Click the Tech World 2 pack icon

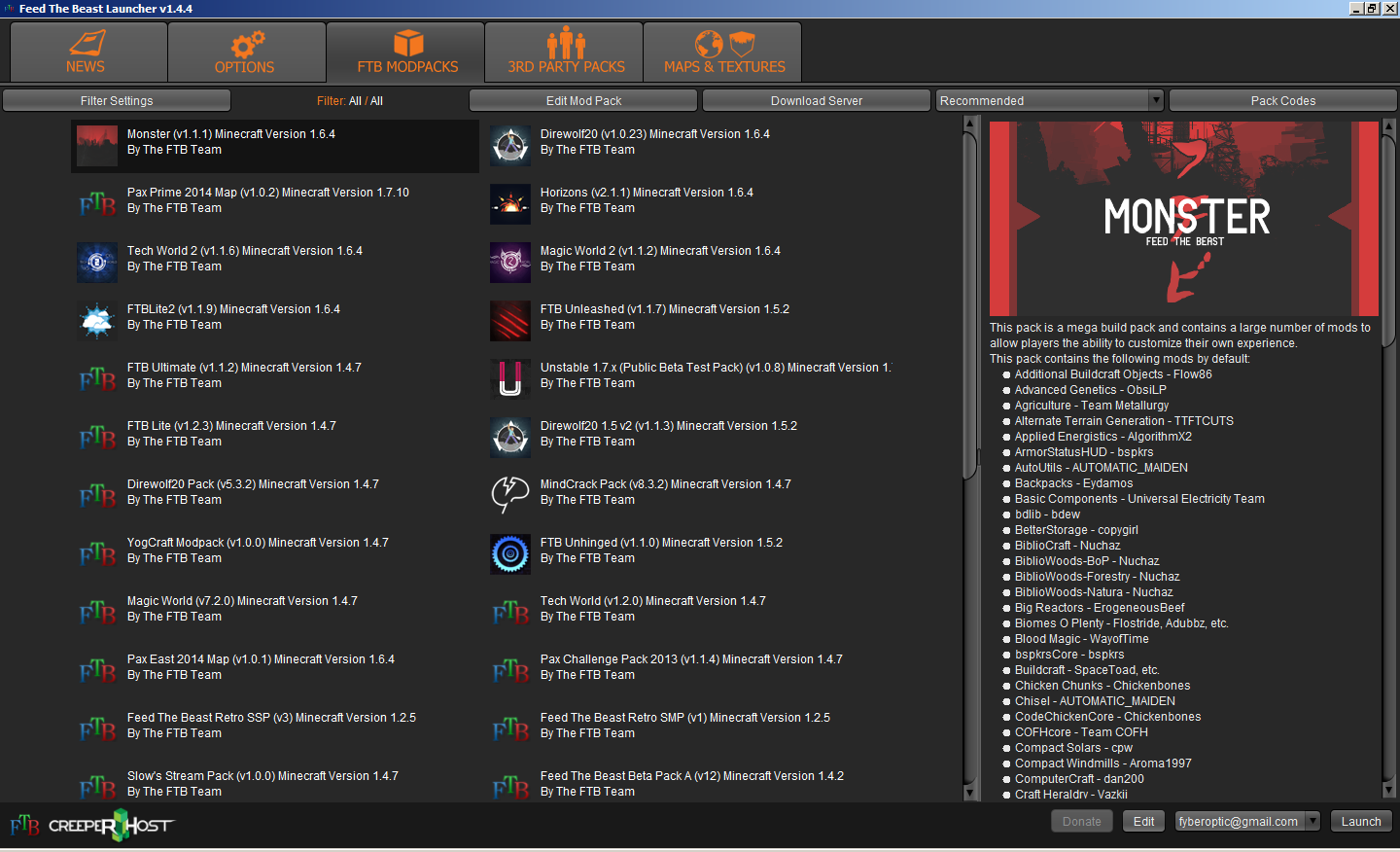97,263
